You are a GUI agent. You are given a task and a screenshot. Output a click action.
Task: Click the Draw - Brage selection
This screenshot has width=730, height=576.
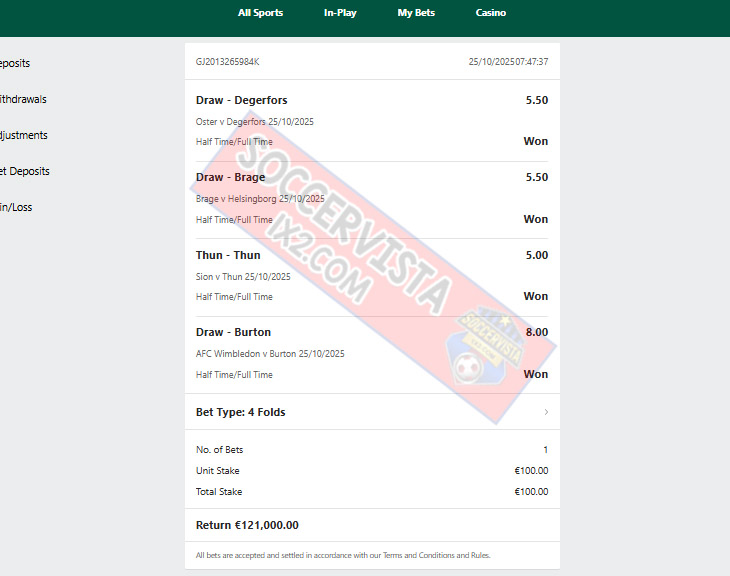click(x=230, y=177)
